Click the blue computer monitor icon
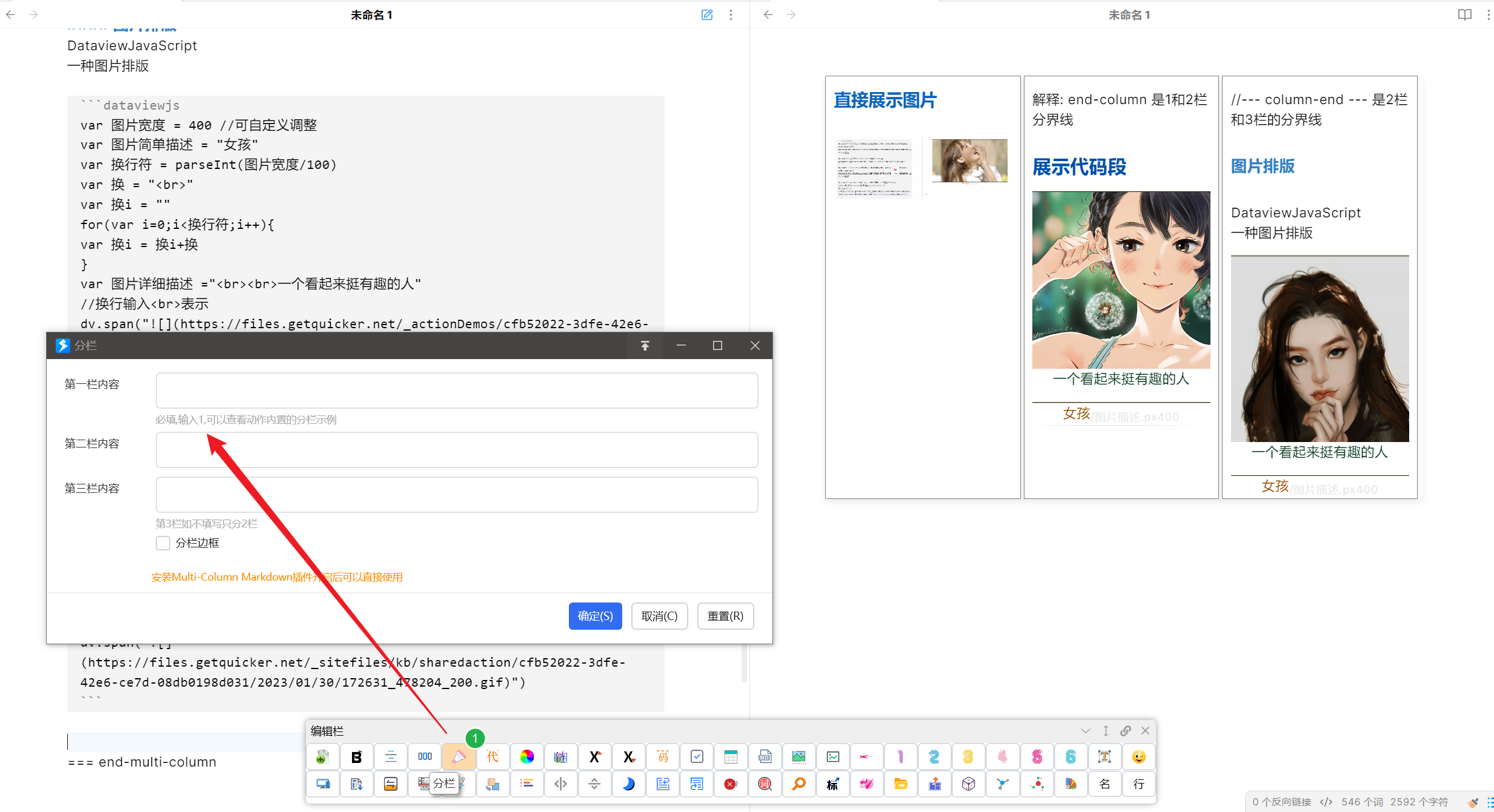This screenshot has height=812, width=1494. pos(322,784)
